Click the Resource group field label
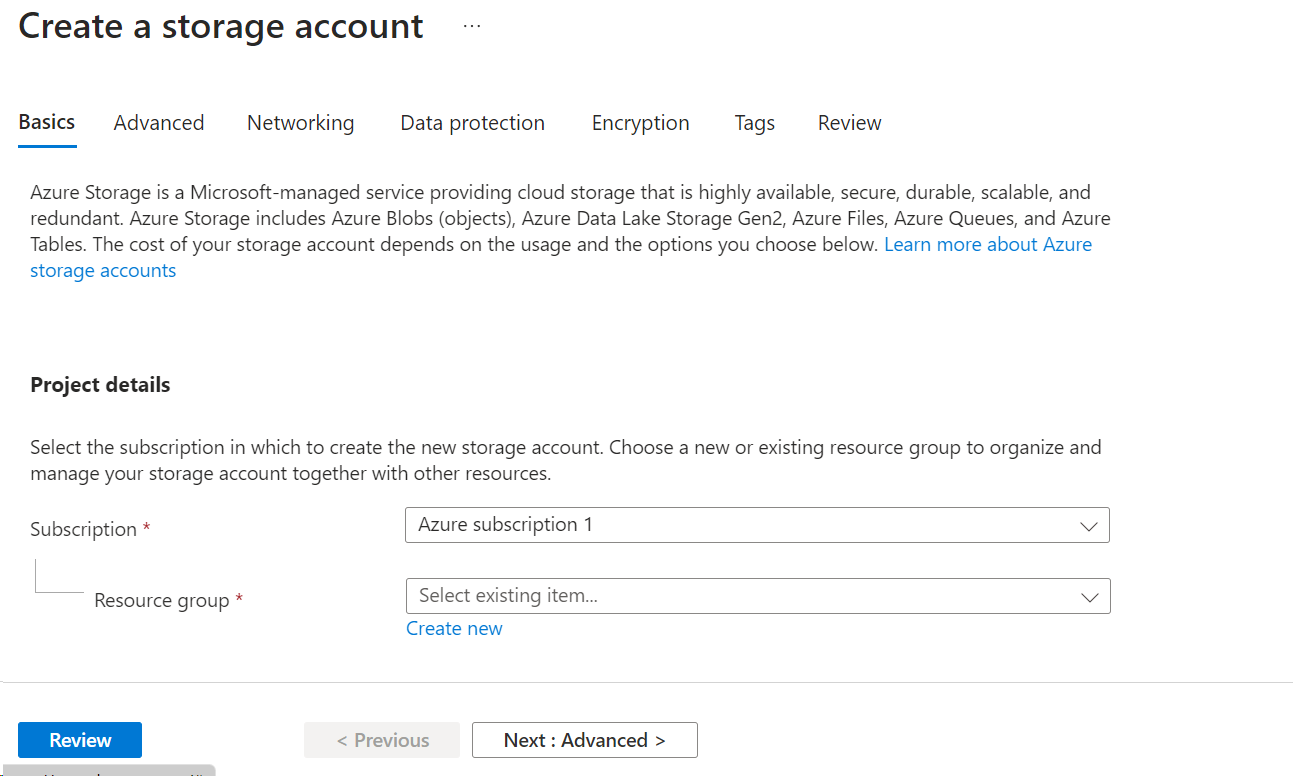 click(161, 601)
